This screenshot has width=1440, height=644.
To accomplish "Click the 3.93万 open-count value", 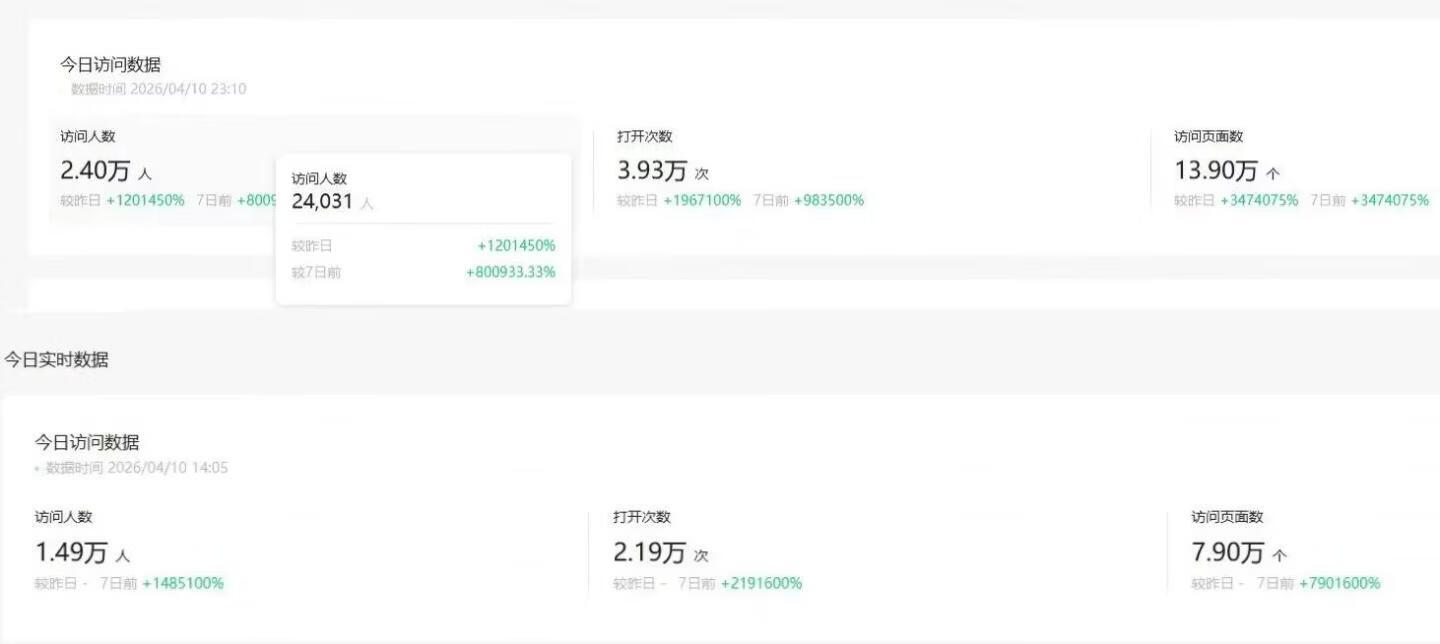I will tap(651, 170).
